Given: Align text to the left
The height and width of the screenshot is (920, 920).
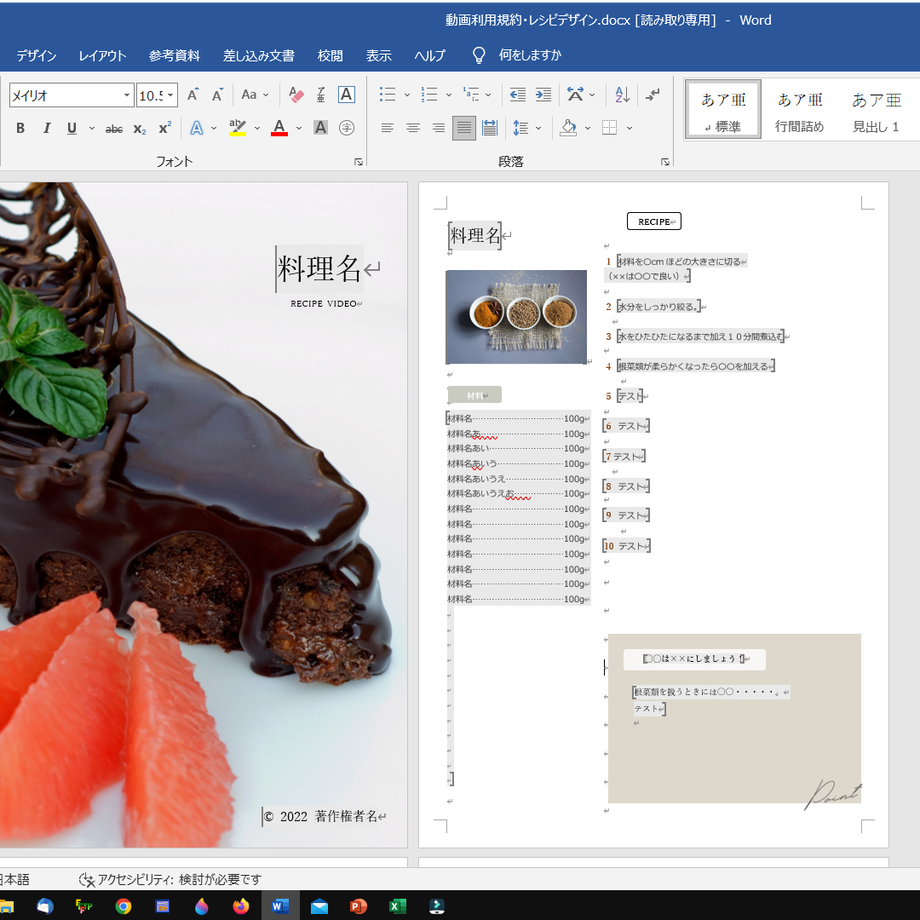Looking at the screenshot, I should coord(387,128).
